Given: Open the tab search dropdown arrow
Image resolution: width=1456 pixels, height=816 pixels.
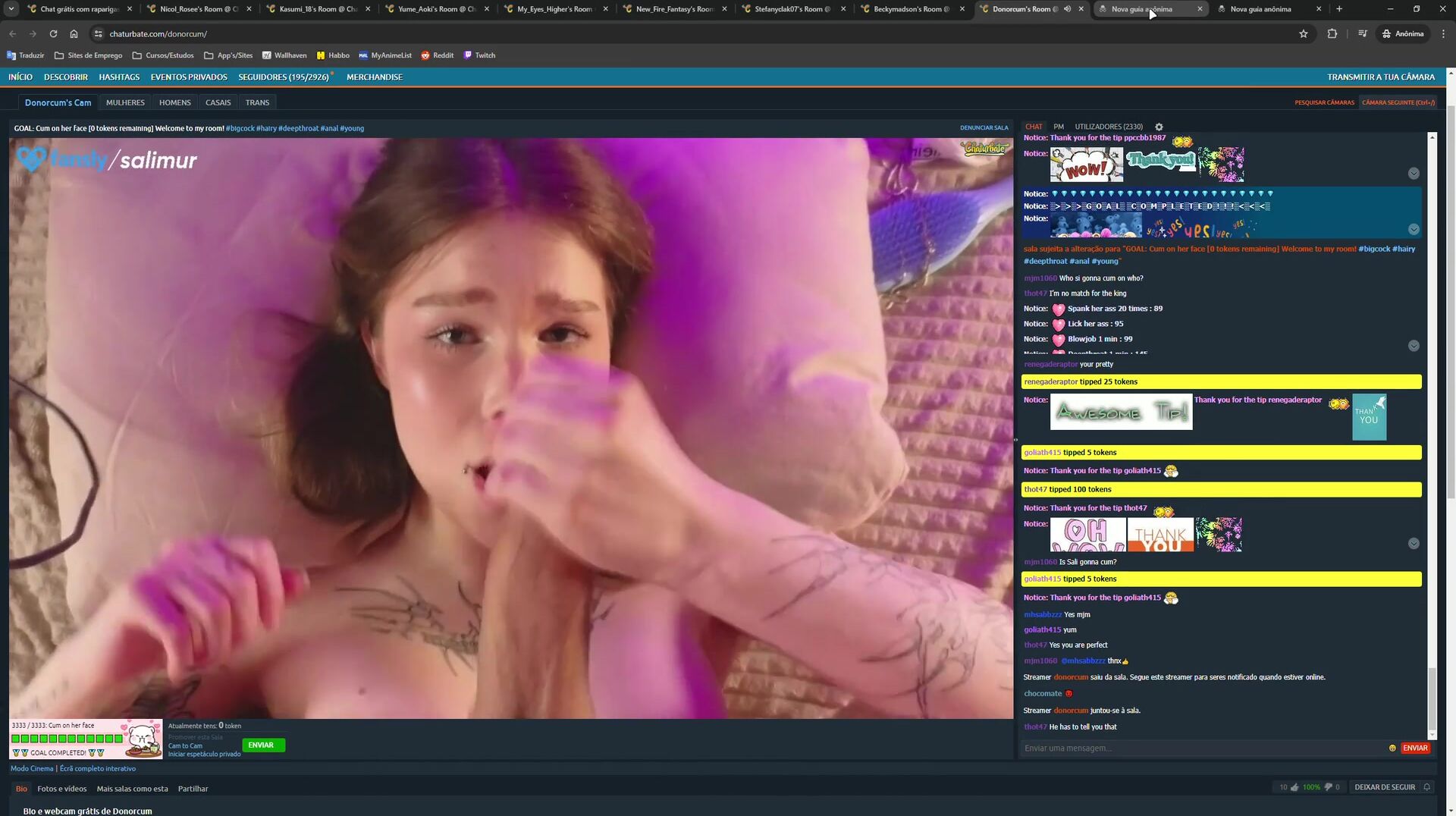Looking at the screenshot, I should coord(11,9).
